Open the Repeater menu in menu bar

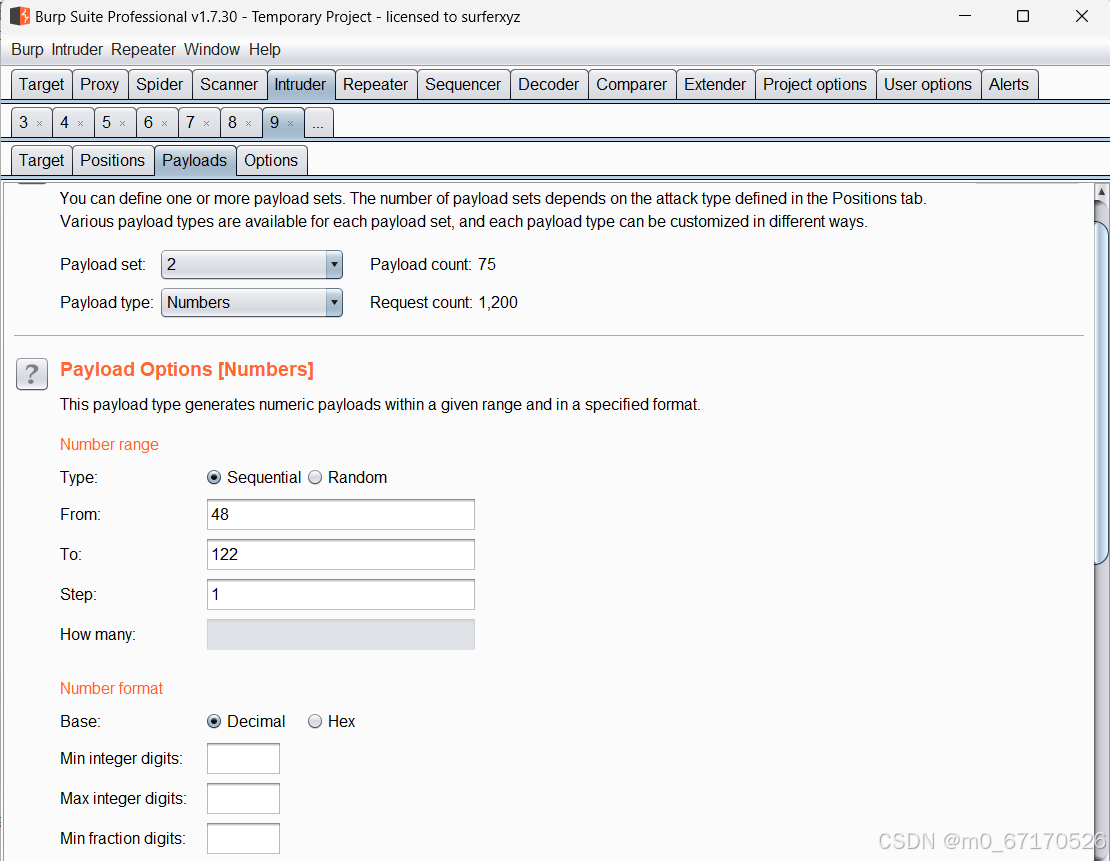click(143, 50)
